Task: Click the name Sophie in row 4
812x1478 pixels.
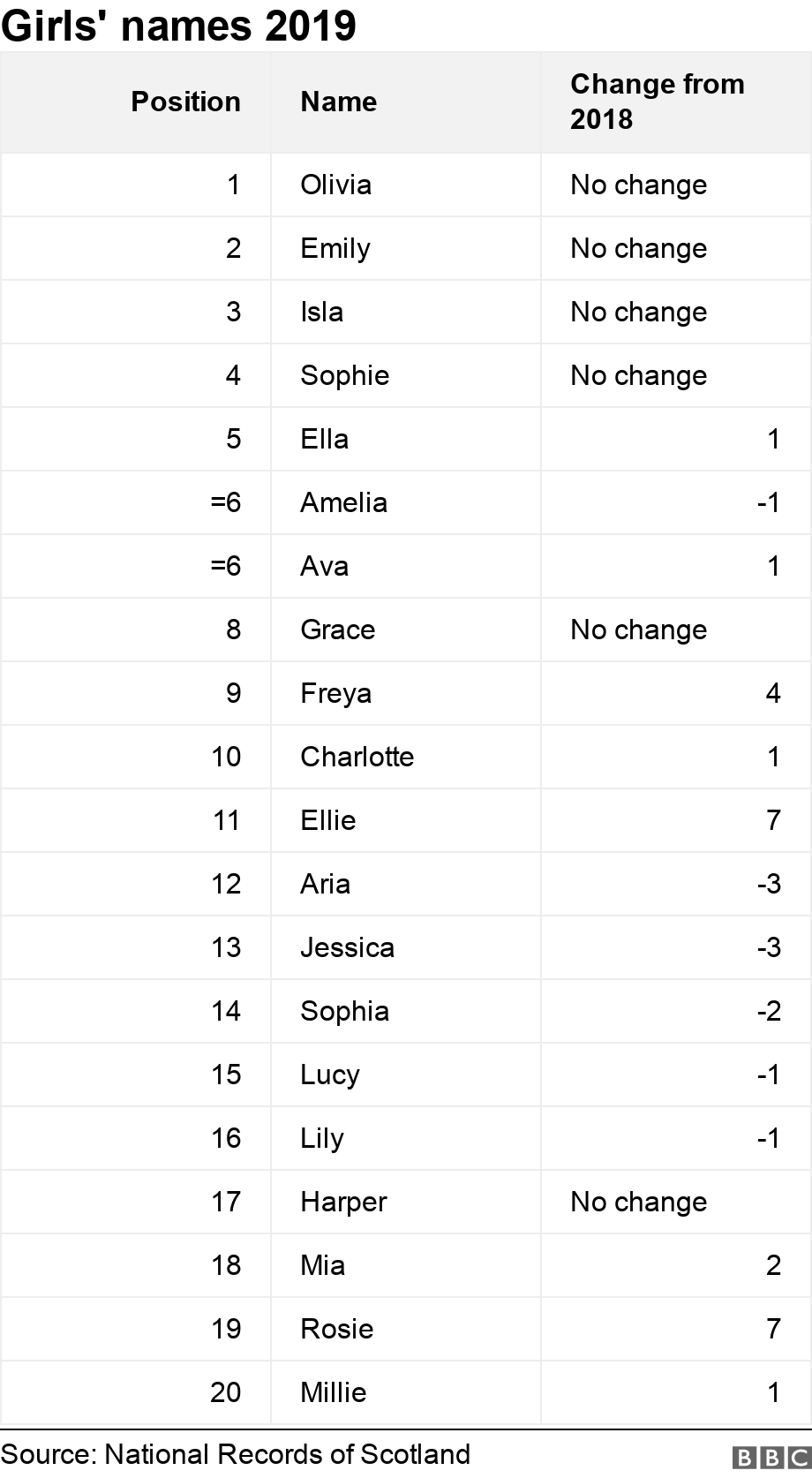Action: pyautogui.click(x=344, y=375)
